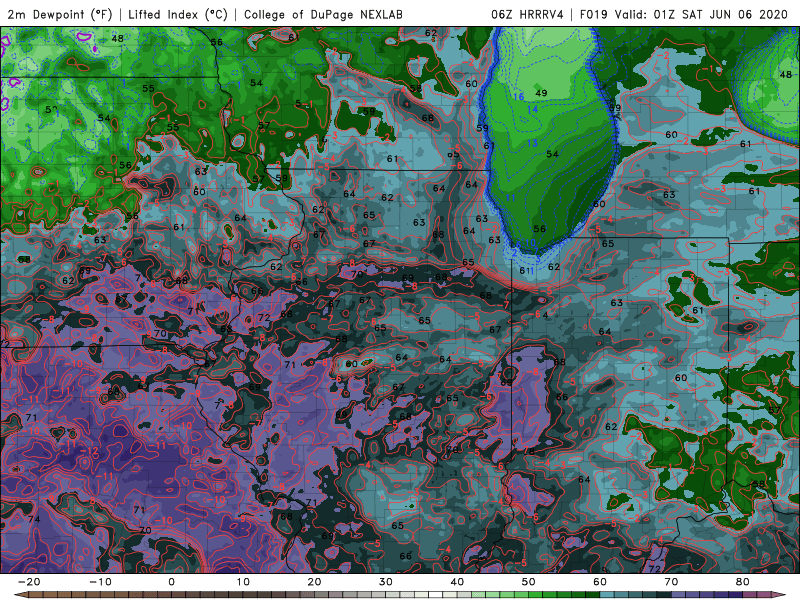Select the "College of DuPage NEXLAB" header text

point(323,14)
